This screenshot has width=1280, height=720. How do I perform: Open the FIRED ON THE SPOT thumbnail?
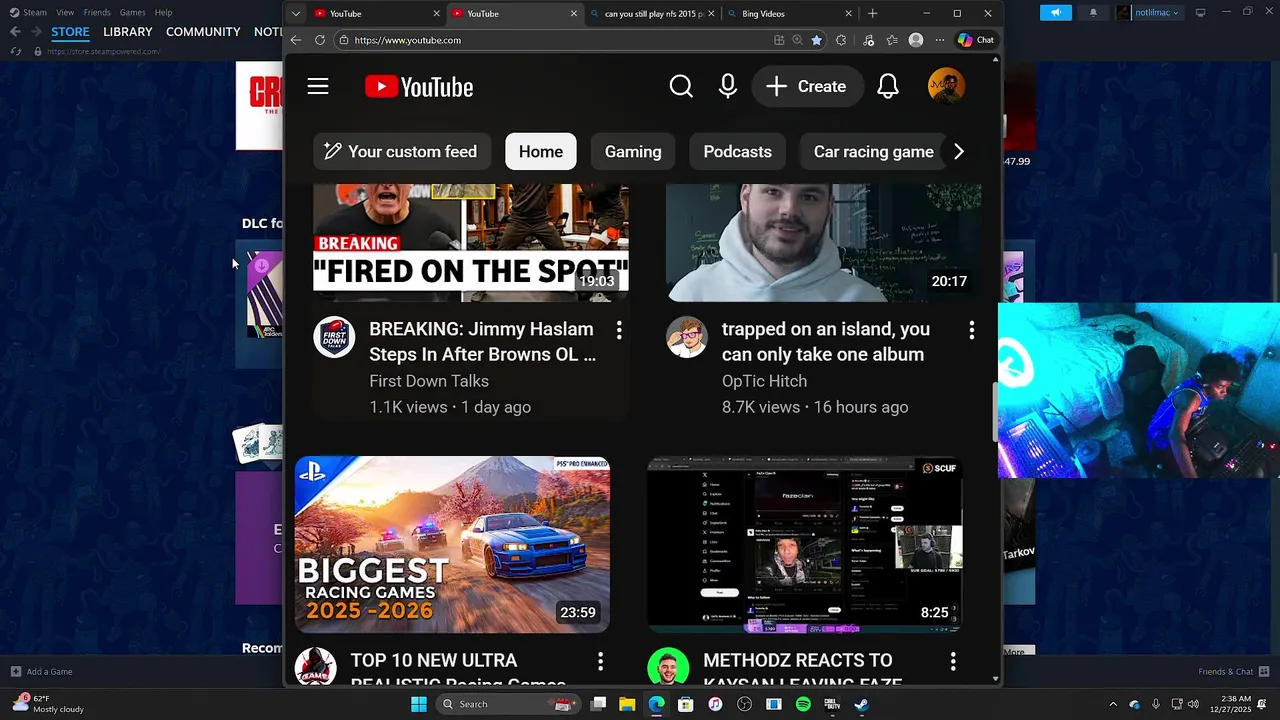(x=471, y=243)
